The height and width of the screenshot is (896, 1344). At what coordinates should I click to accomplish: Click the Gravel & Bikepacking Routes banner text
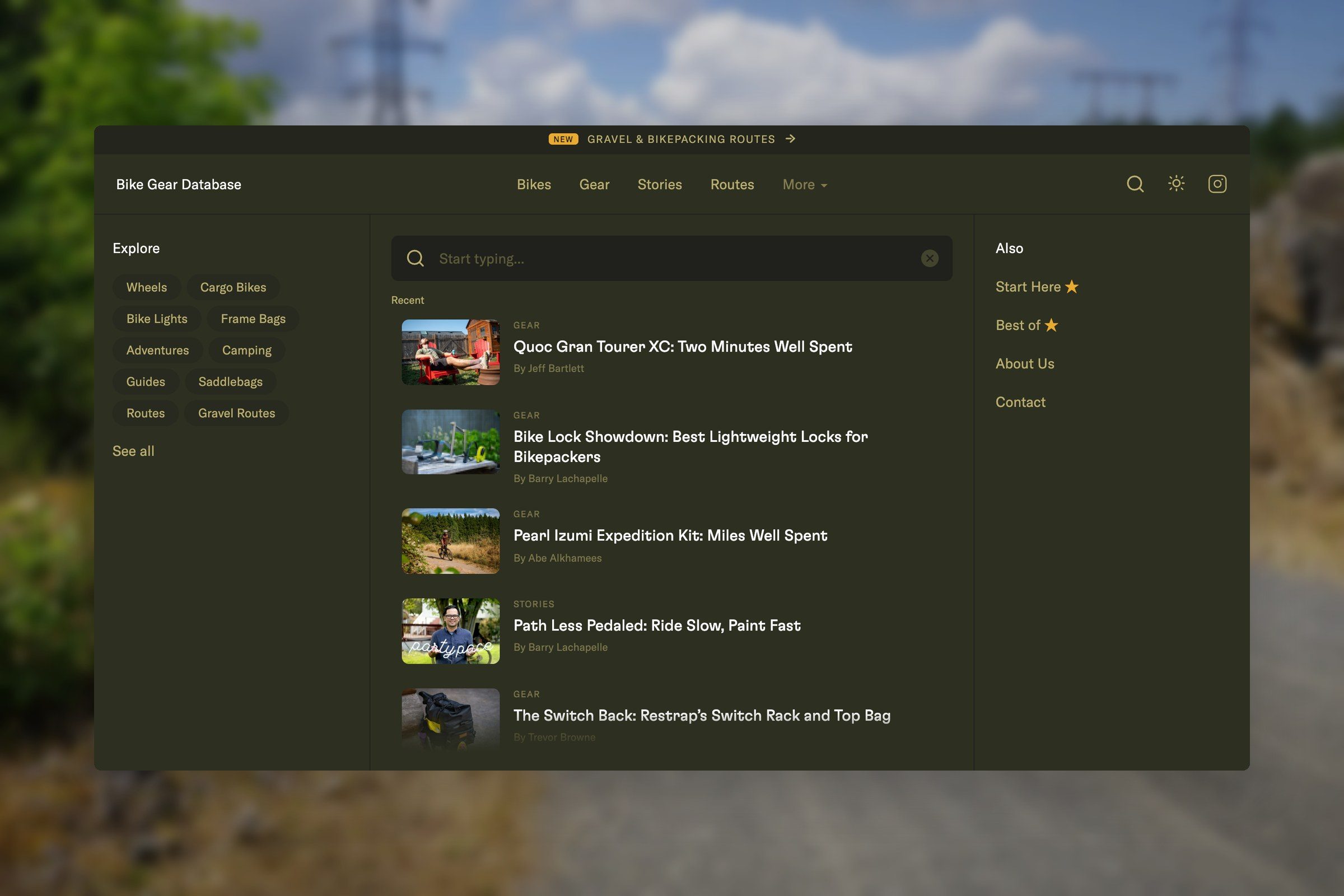click(681, 139)
